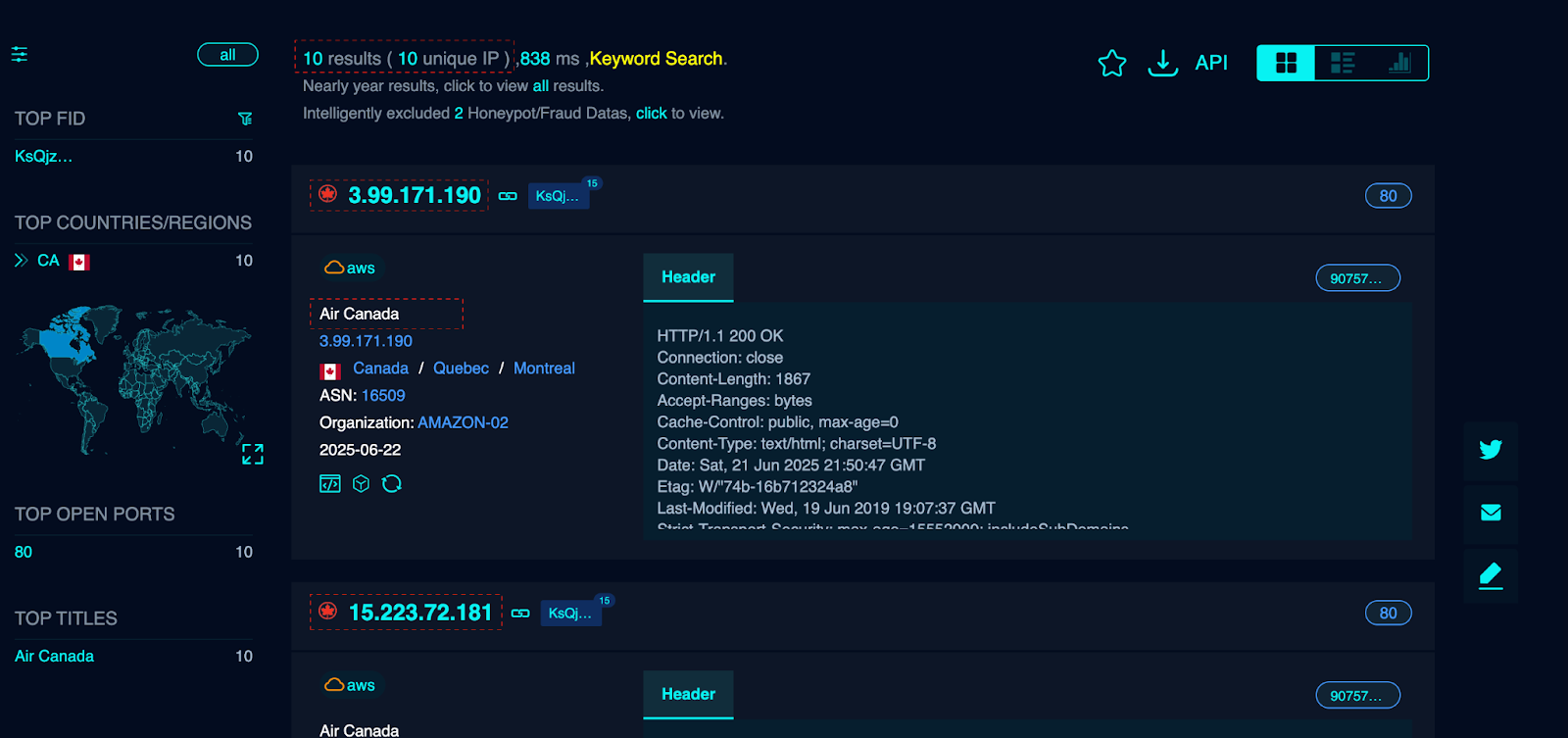The width and height of the screenshot is (1568, 738).
Task: Click the Canada flag beside CA
Action: click(x=79, y=262)
